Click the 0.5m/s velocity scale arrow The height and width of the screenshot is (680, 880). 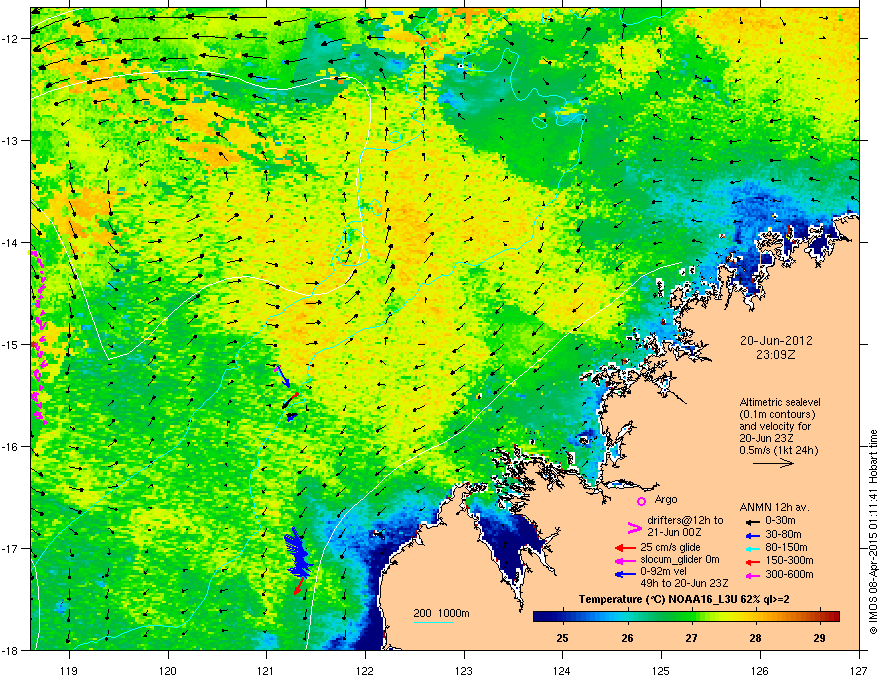(x=773, y=463)
